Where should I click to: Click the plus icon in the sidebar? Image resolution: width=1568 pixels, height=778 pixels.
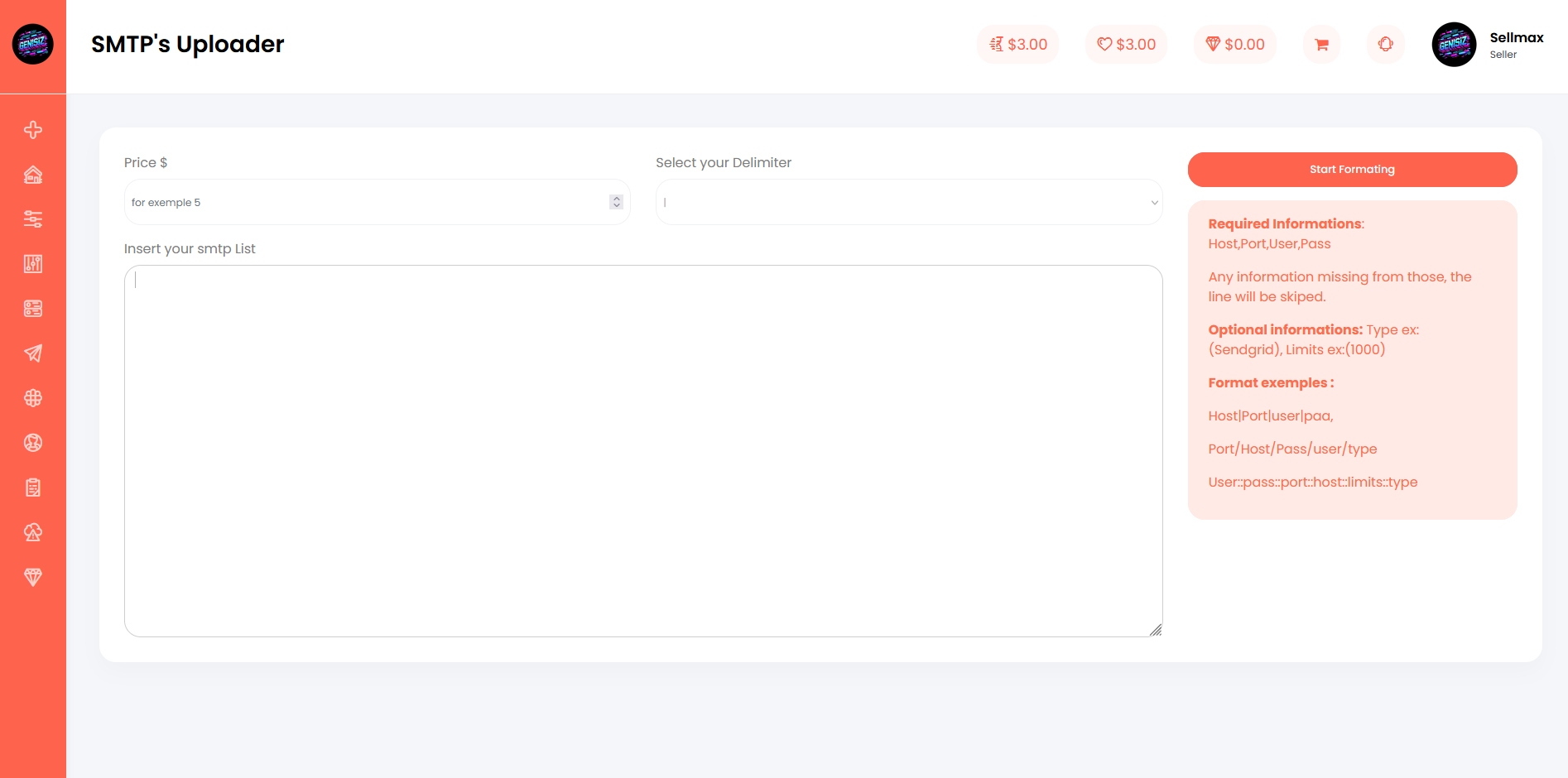click(x=33, y=130)
